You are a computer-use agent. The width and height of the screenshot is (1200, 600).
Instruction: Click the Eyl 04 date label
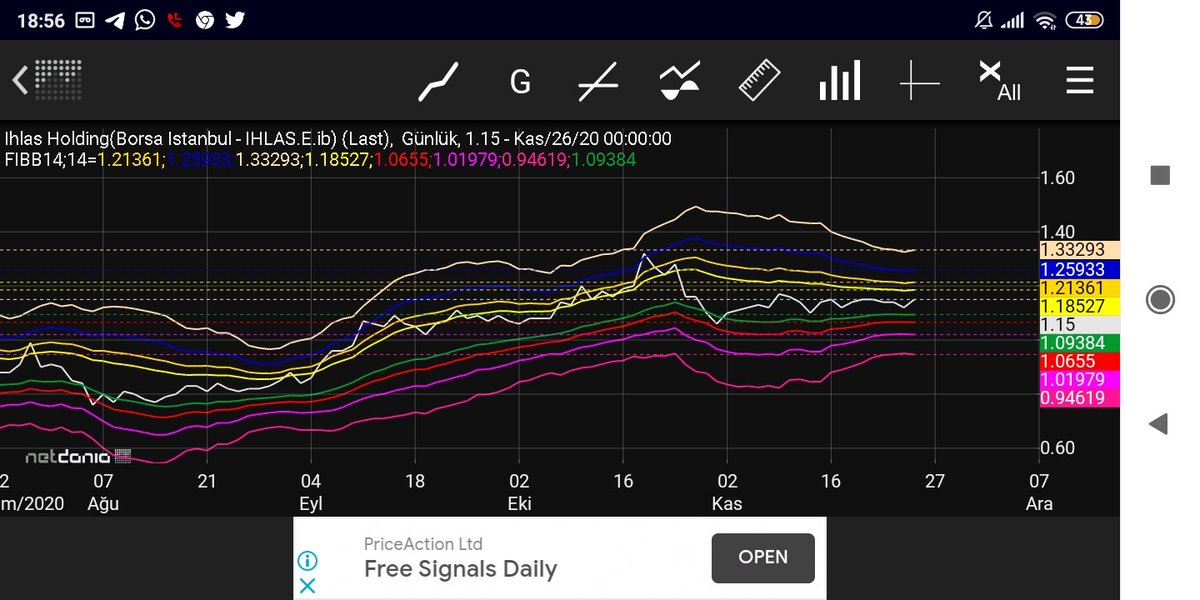click(x=311, y=492)
